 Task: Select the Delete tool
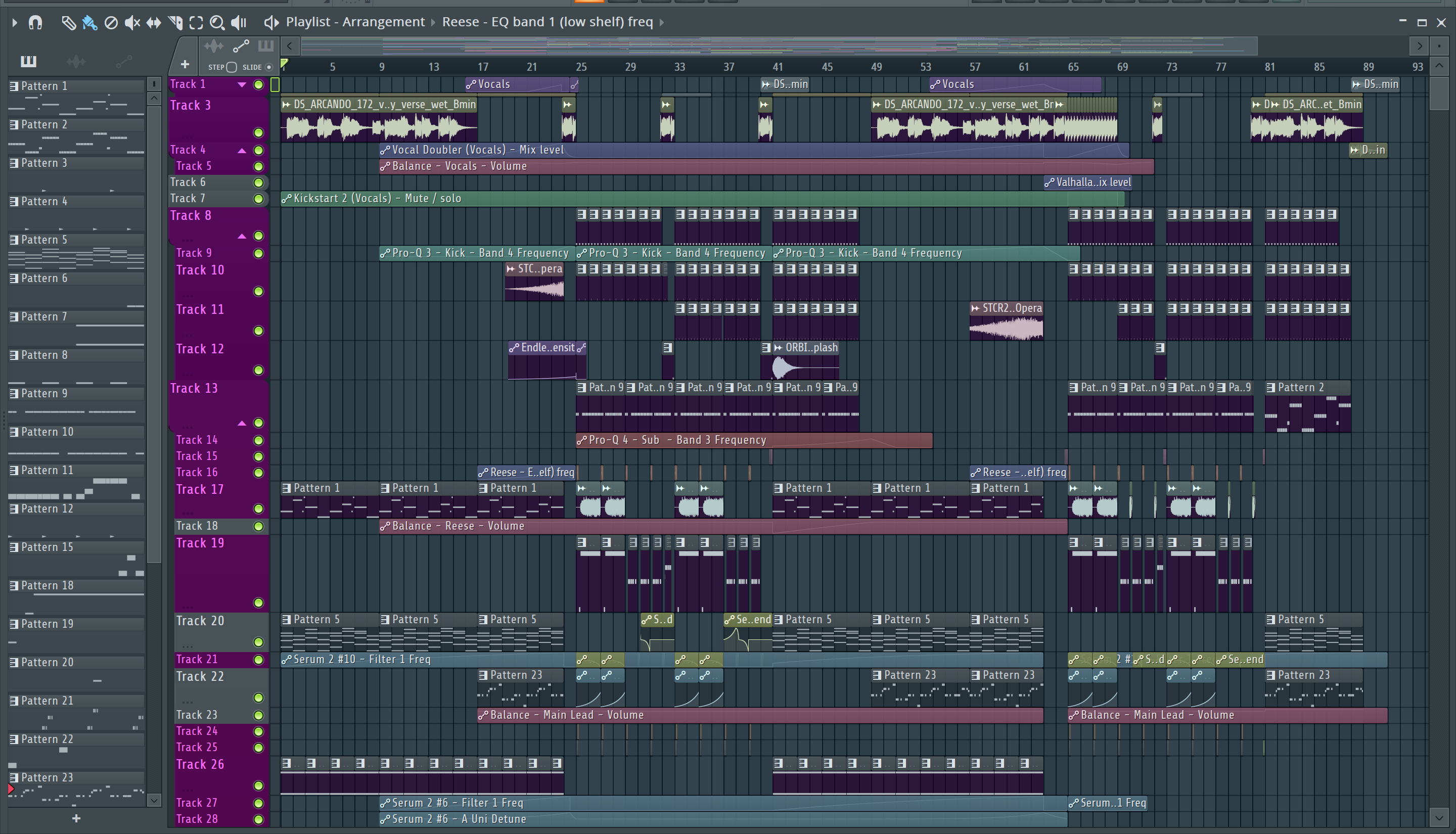click(111, 22)
